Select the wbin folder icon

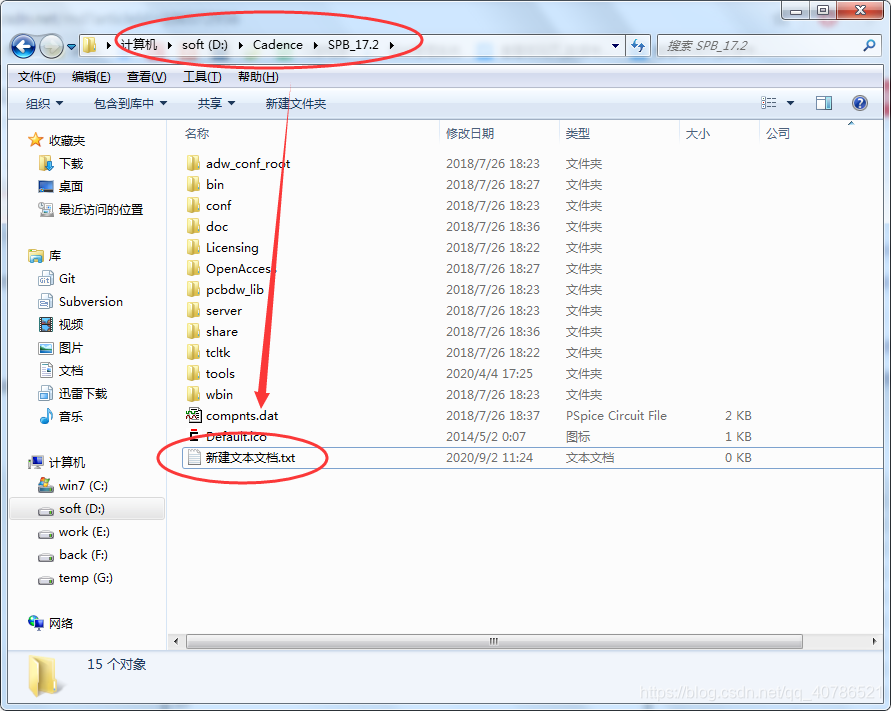point(193,395)
